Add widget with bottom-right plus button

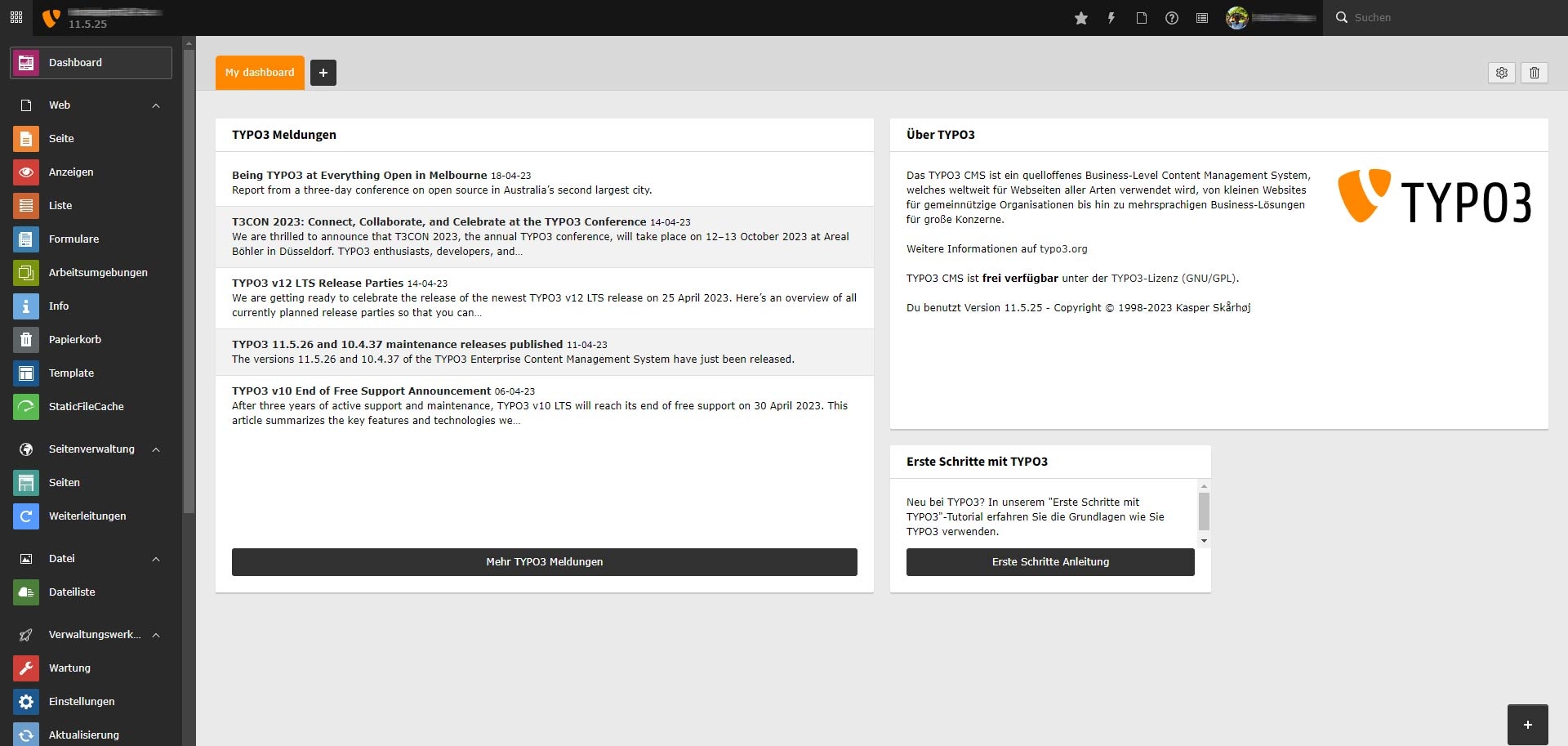tap(1528, 725)
